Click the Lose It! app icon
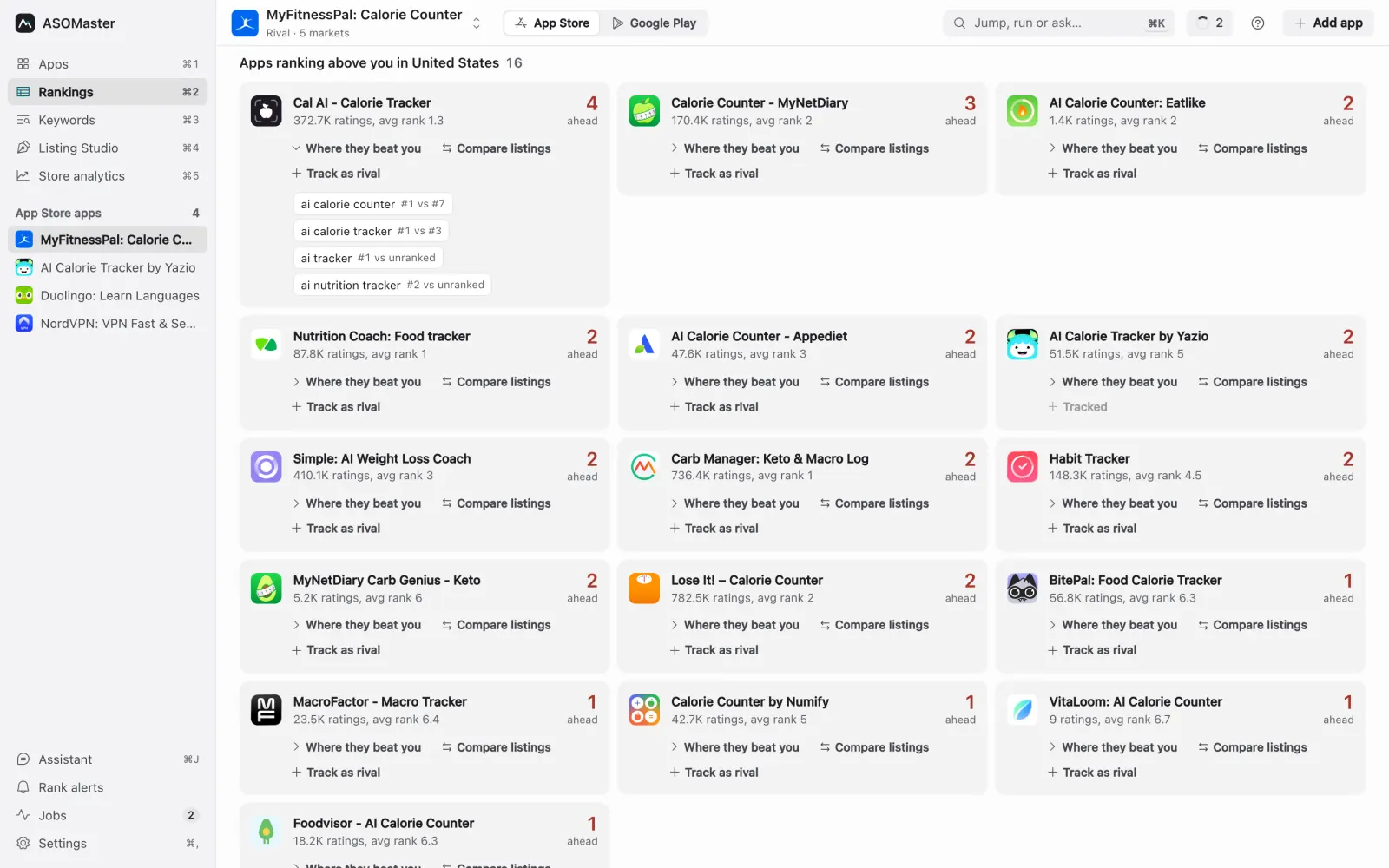The height and width of the screenshot is (868, 1389). tap(644, 589)
